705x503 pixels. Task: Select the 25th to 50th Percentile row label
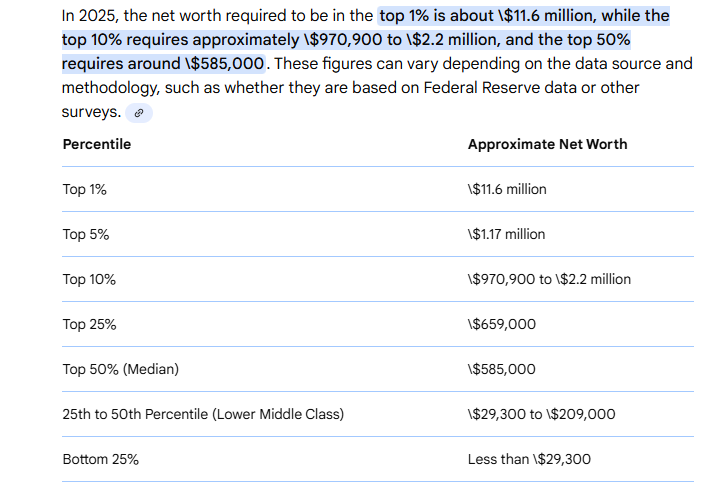[203, 414]
